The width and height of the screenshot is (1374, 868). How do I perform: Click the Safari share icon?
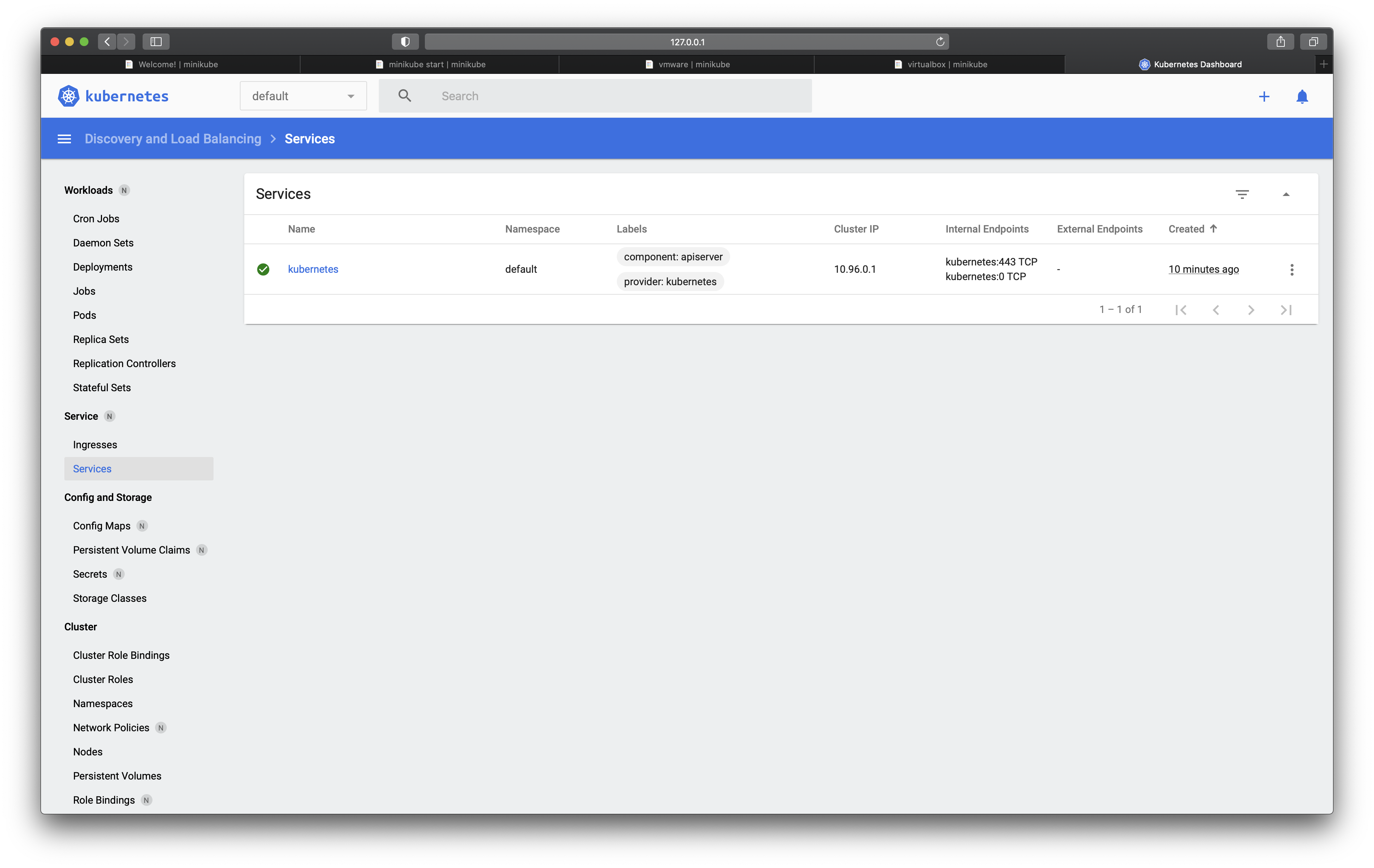1280,42
